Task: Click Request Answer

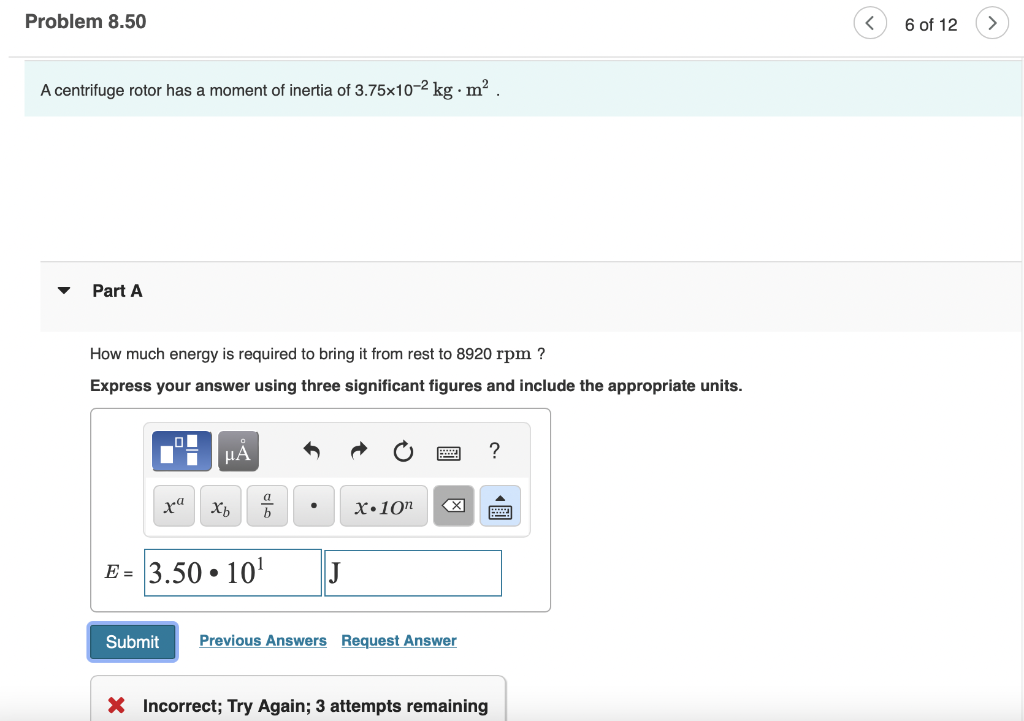Action: 398,640
